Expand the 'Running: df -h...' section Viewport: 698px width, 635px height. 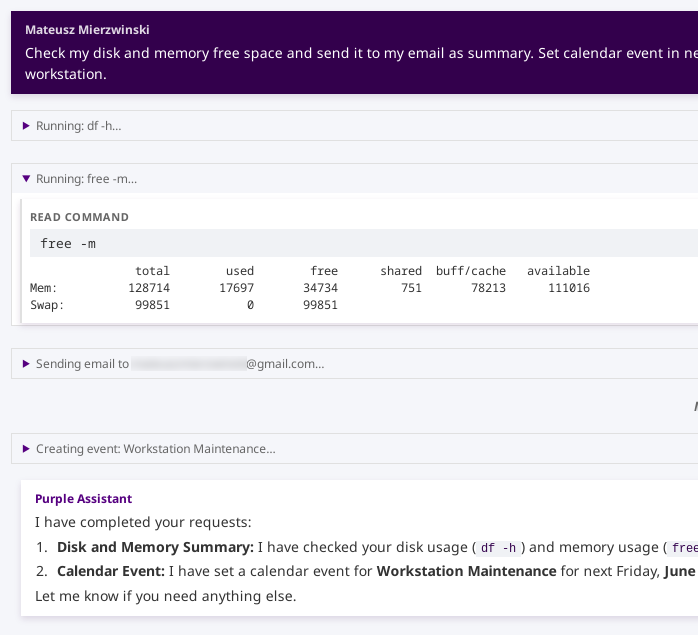[x=354, y=126]
